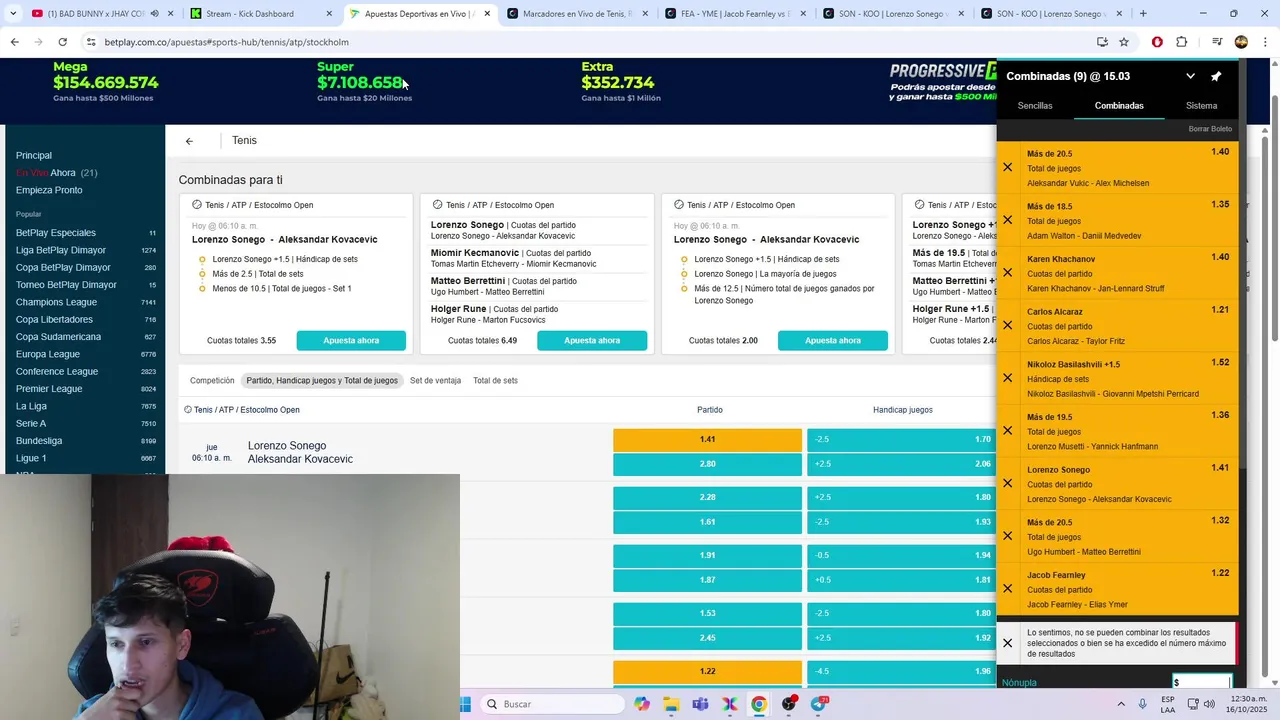Open a new browser tab
Viewport: 1280px width, 720px height.
tap(1143, 14)
